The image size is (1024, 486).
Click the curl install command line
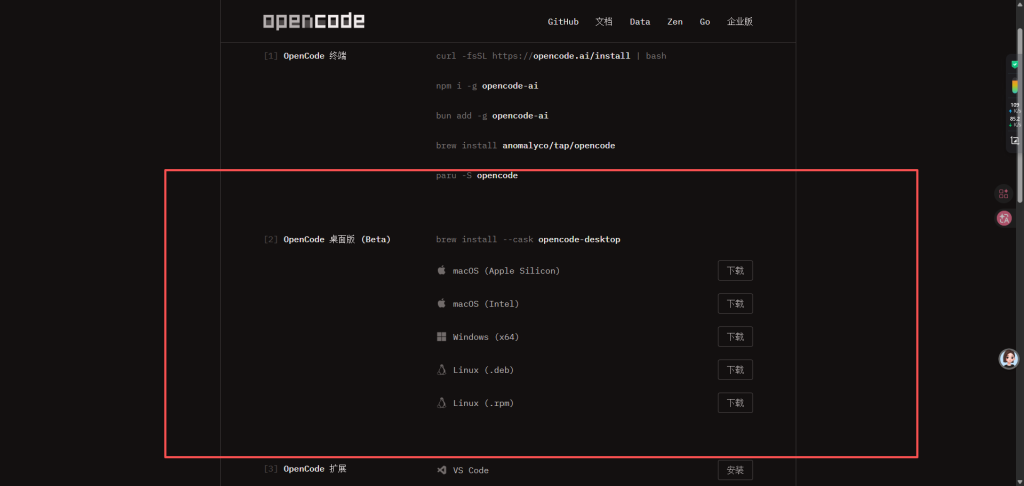pyautogui.click(x=551, y=56)
